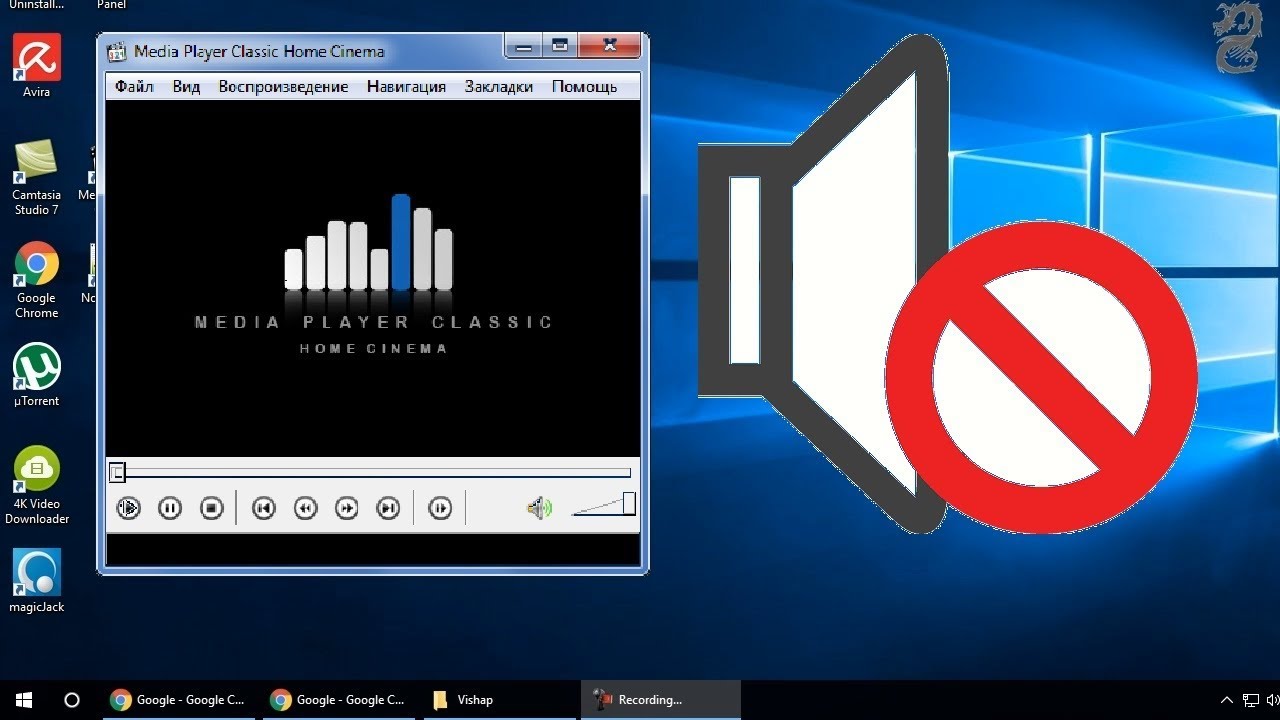Click the frame step button

[x=440, y=508]
